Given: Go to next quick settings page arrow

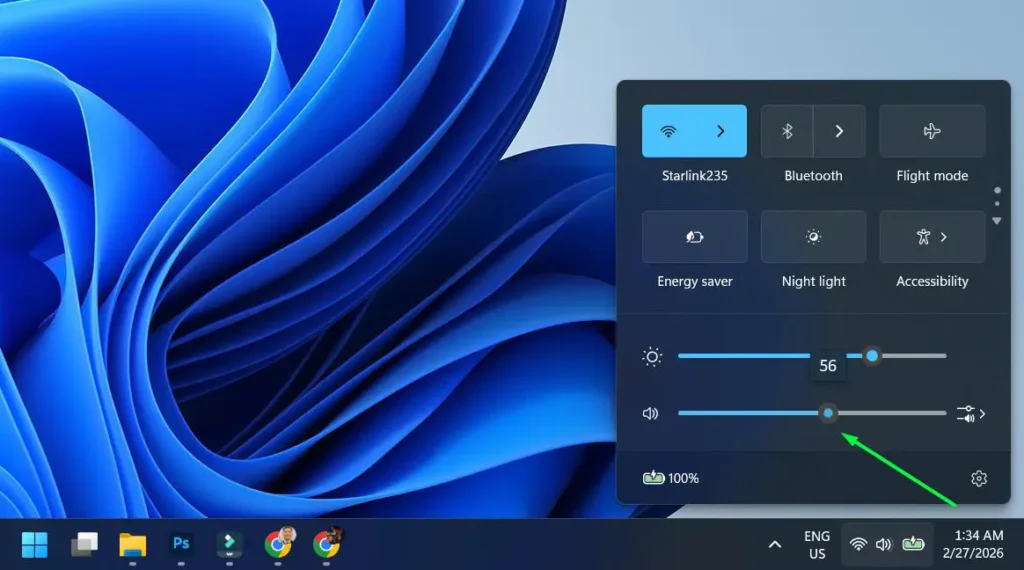Looking at the screenshot, I should [997, 221].
